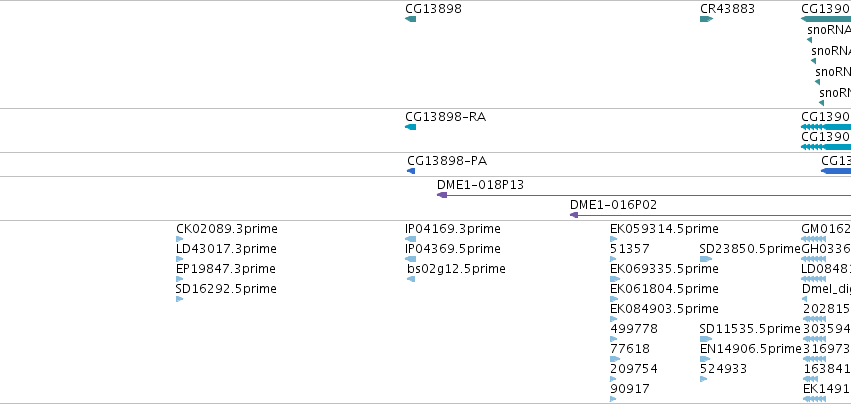This screenshot has width=851, height=404.
Task: Click the CR43883 gene arrow glyph
Action: tap(706, 19)
